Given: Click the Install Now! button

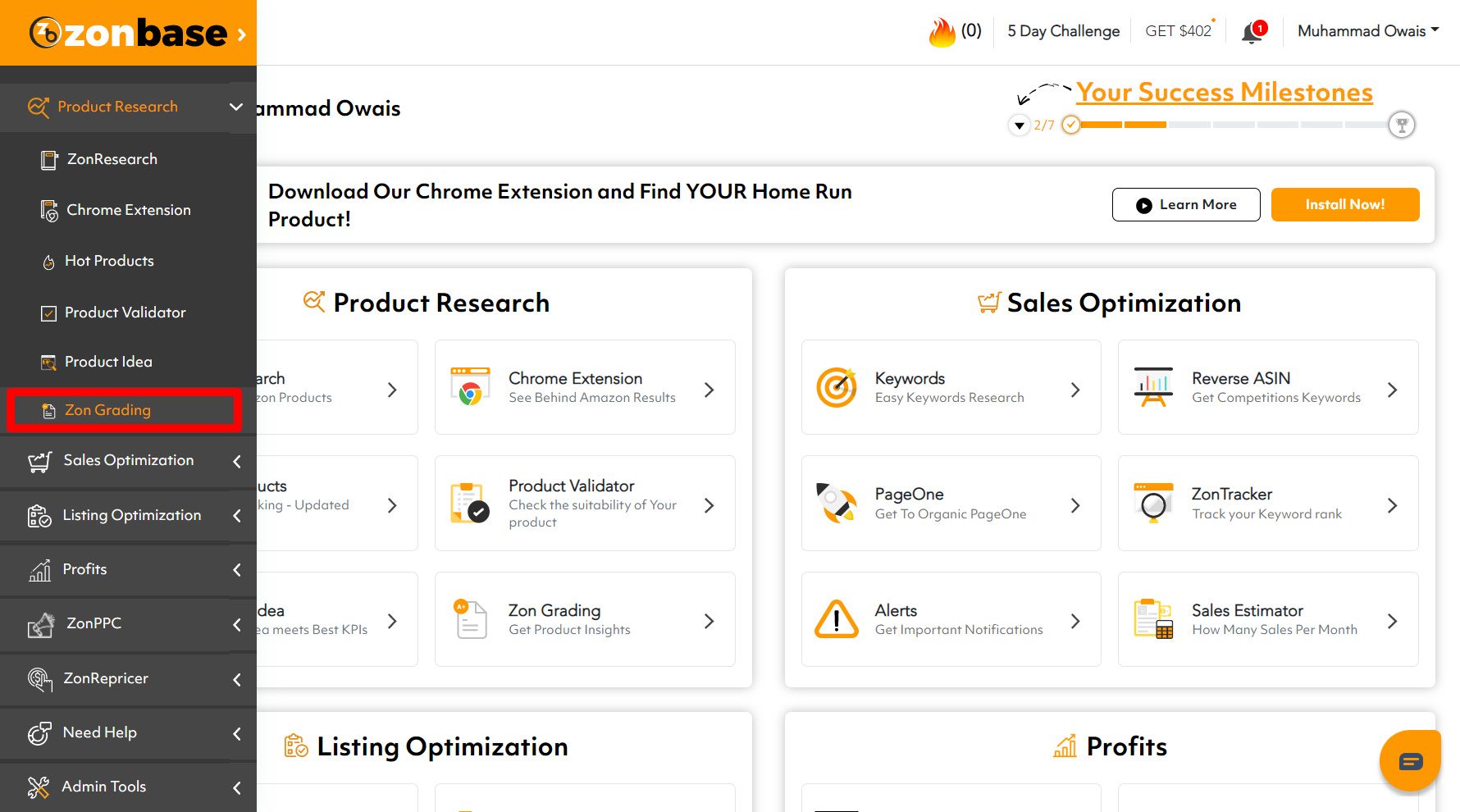Looking at the screenshot, I should click(x=1345, y=204).
